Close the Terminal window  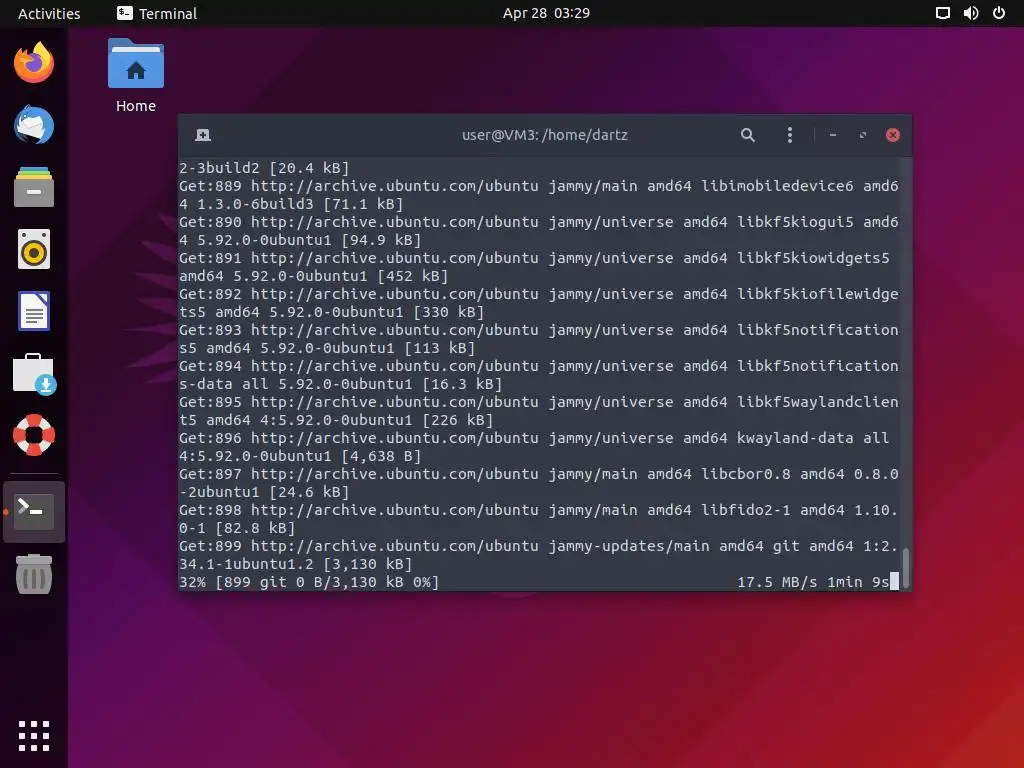point(893,135)
